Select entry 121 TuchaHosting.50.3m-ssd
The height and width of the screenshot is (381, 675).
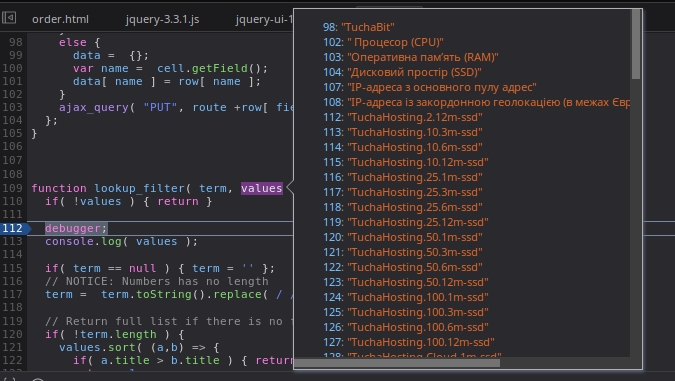tap(403, 252)
